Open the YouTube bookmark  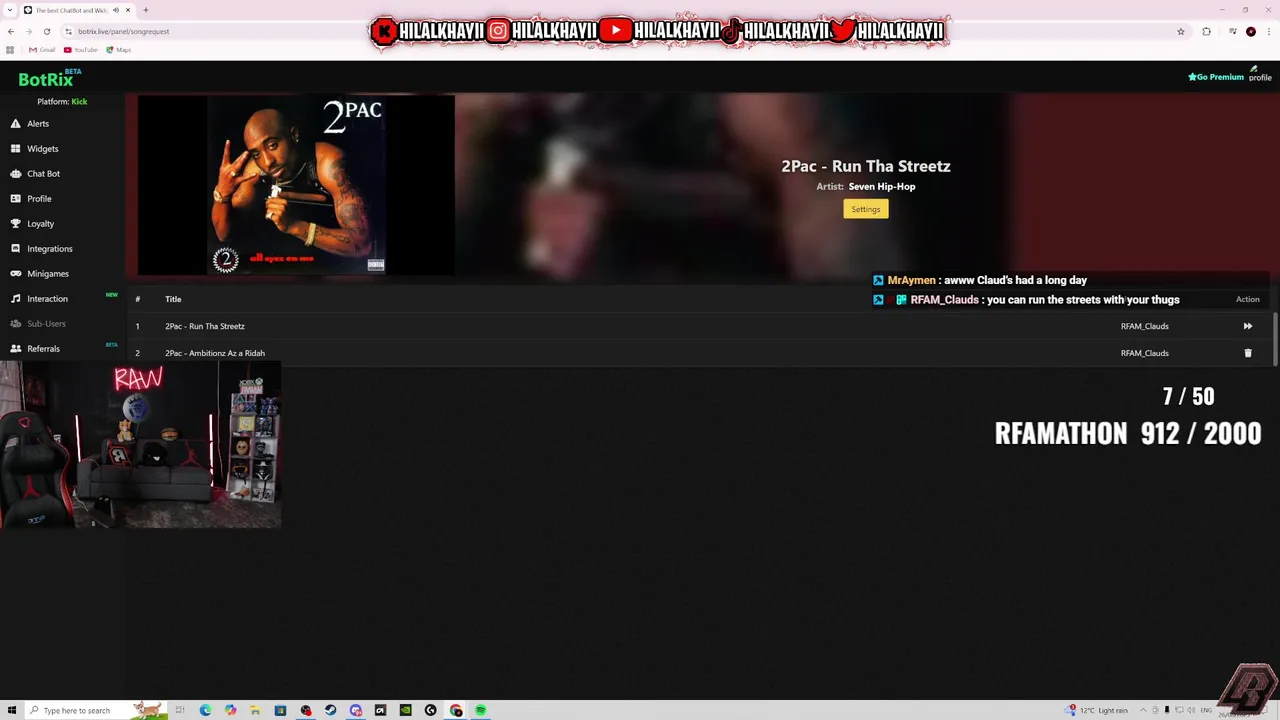(81, 50)
